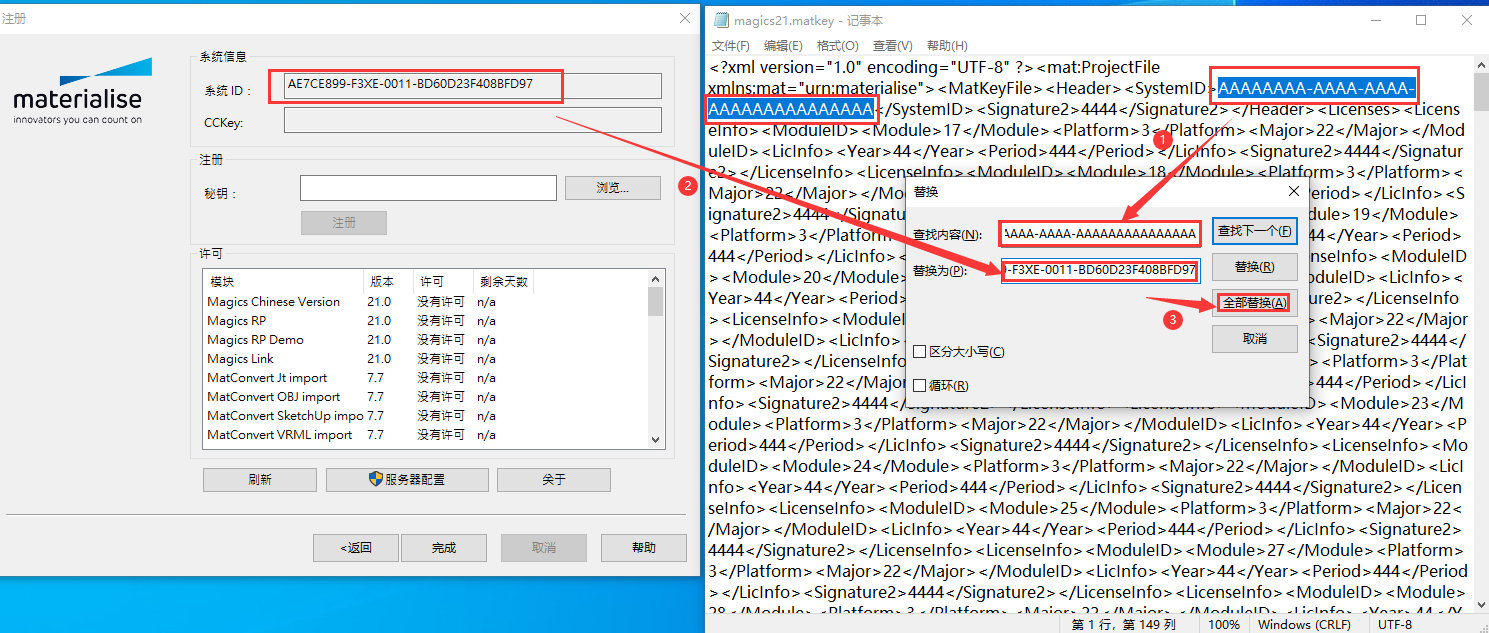Close the registration window

685,18
